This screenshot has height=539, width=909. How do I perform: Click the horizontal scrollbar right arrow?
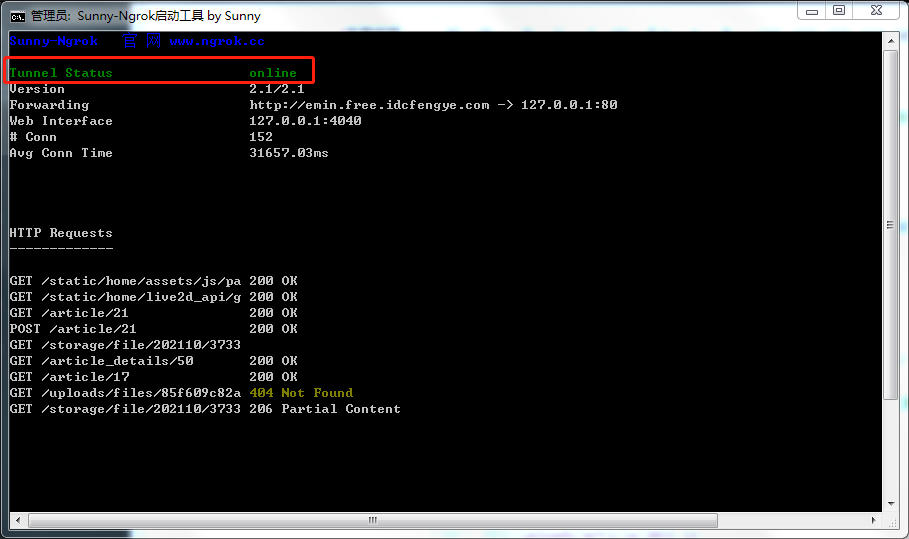coord(874,520)
